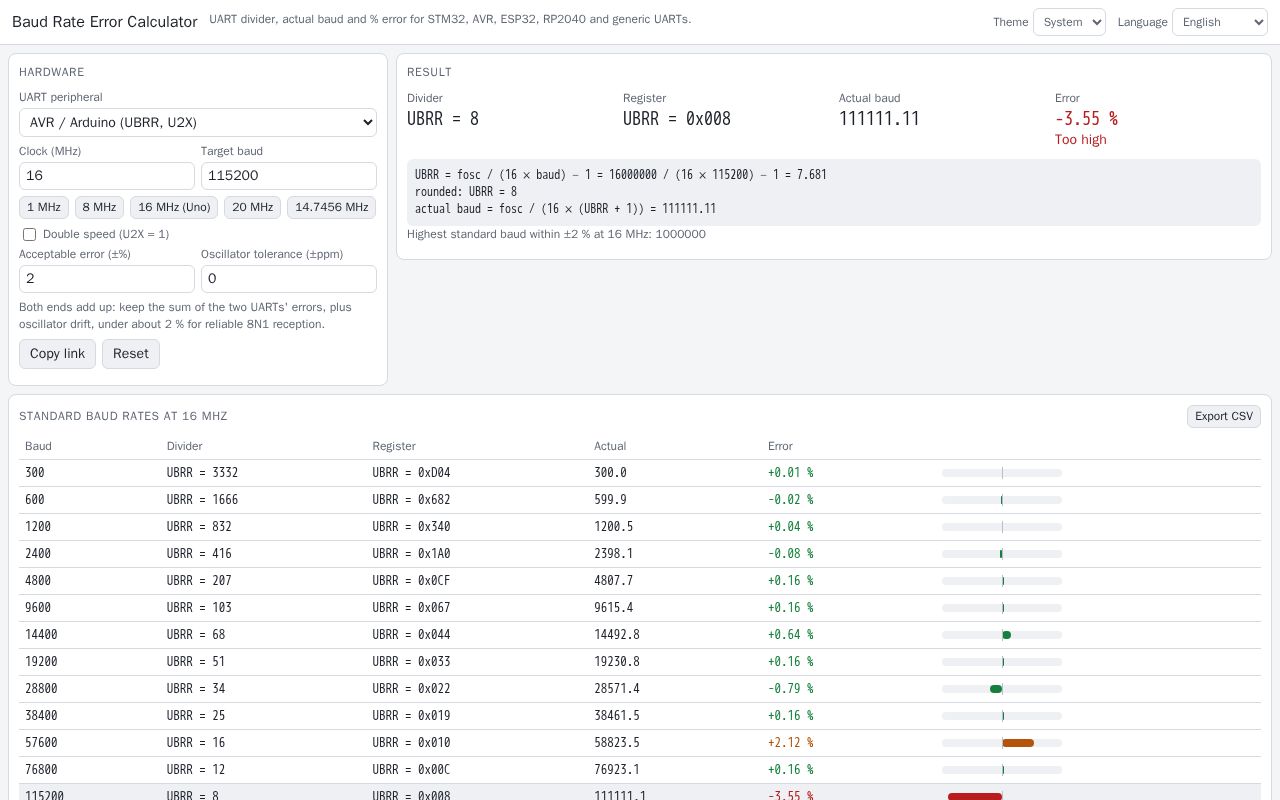Viewport: 1280px width, 800px height.
Task: Focus the Target baud input field
Action: click(x=289, y=176)
